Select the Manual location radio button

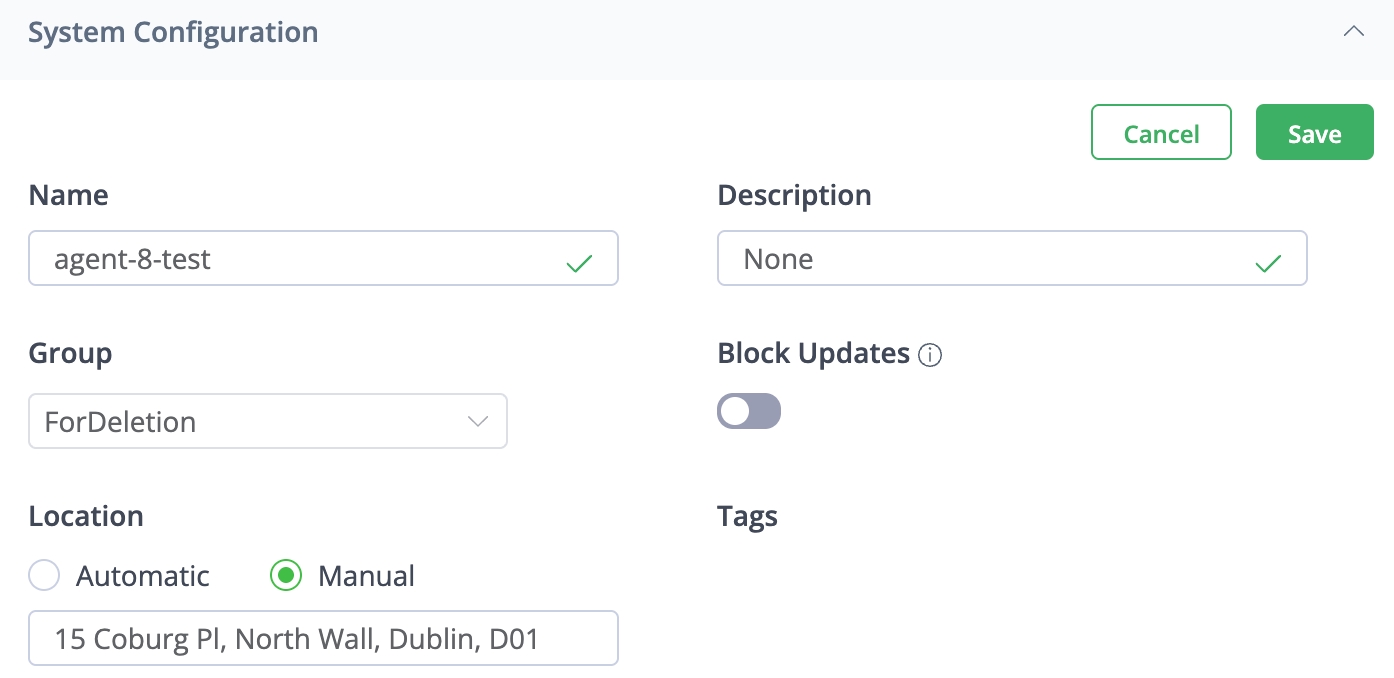click(x=286, y=576)
